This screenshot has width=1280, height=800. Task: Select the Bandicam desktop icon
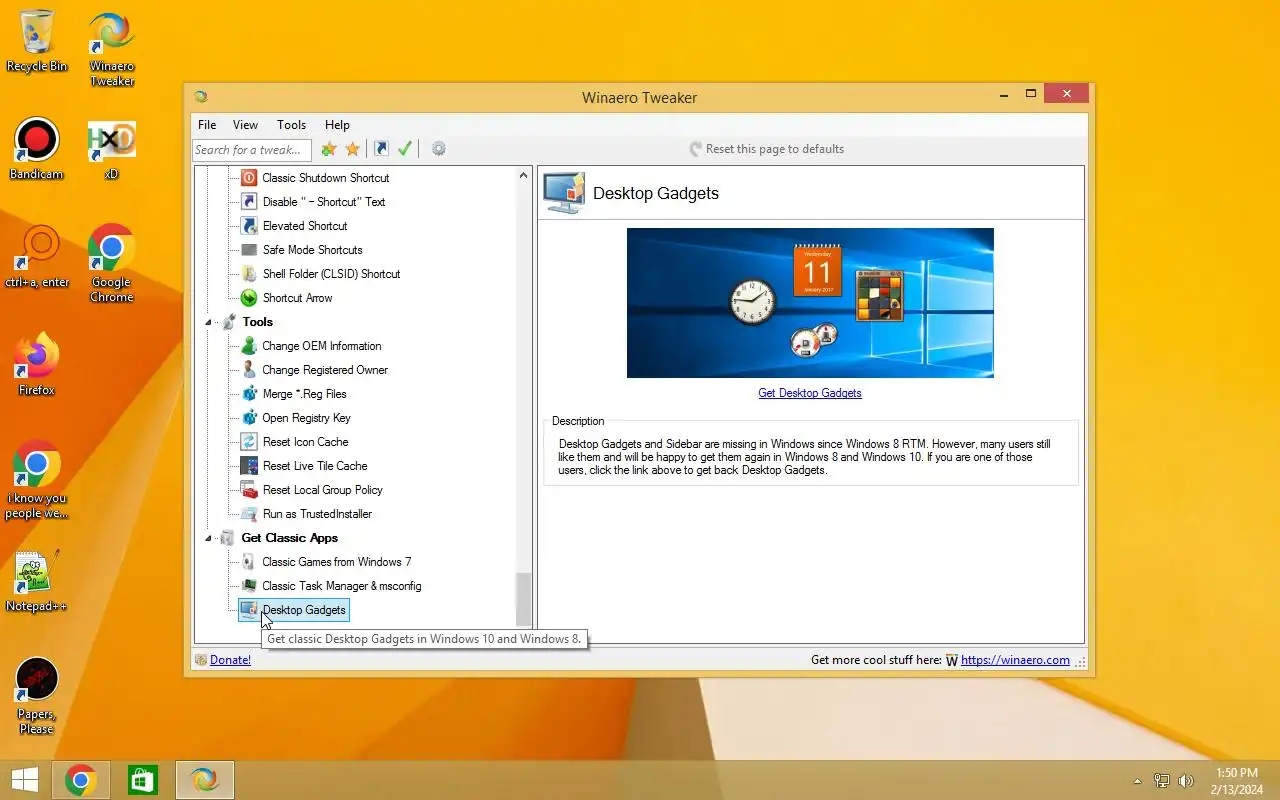[37, 150]
